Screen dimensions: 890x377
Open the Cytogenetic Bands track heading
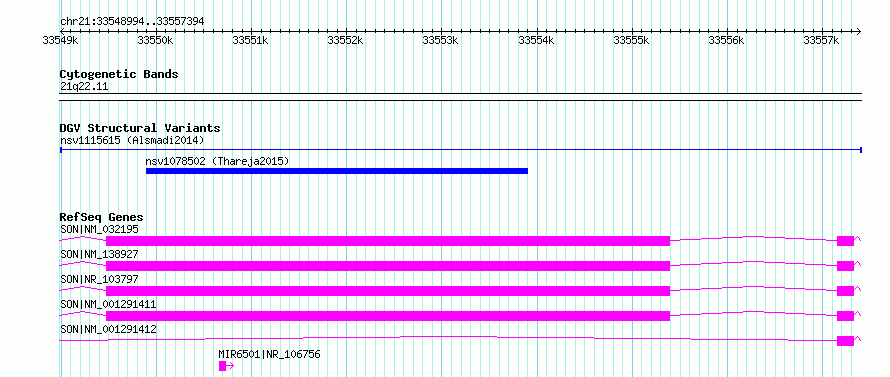(119, 74)
